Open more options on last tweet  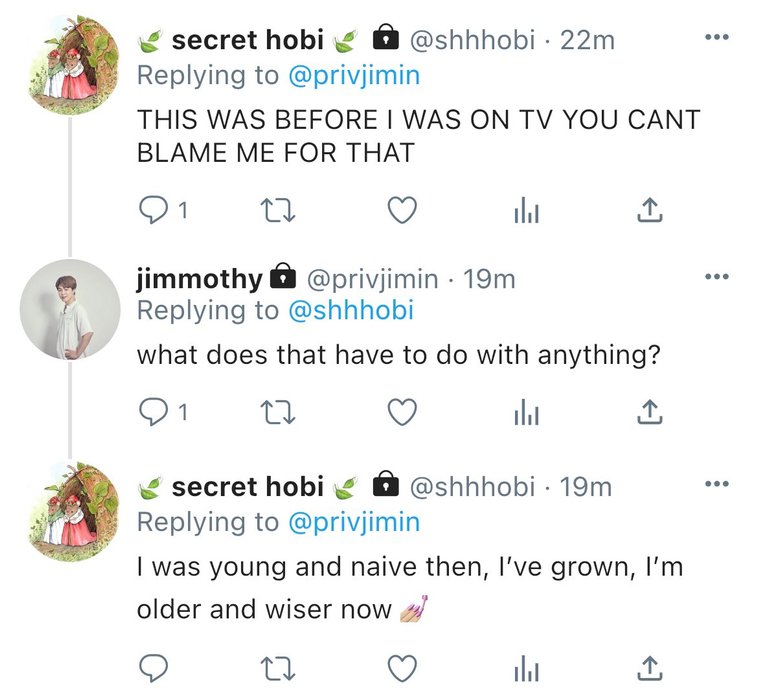click(716, 486)
